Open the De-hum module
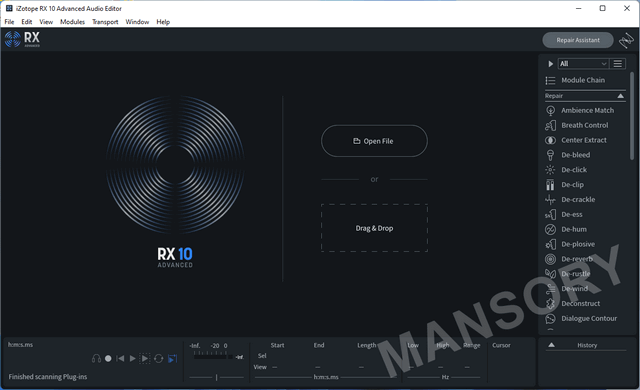640x390 pixels. pos(566,229)
